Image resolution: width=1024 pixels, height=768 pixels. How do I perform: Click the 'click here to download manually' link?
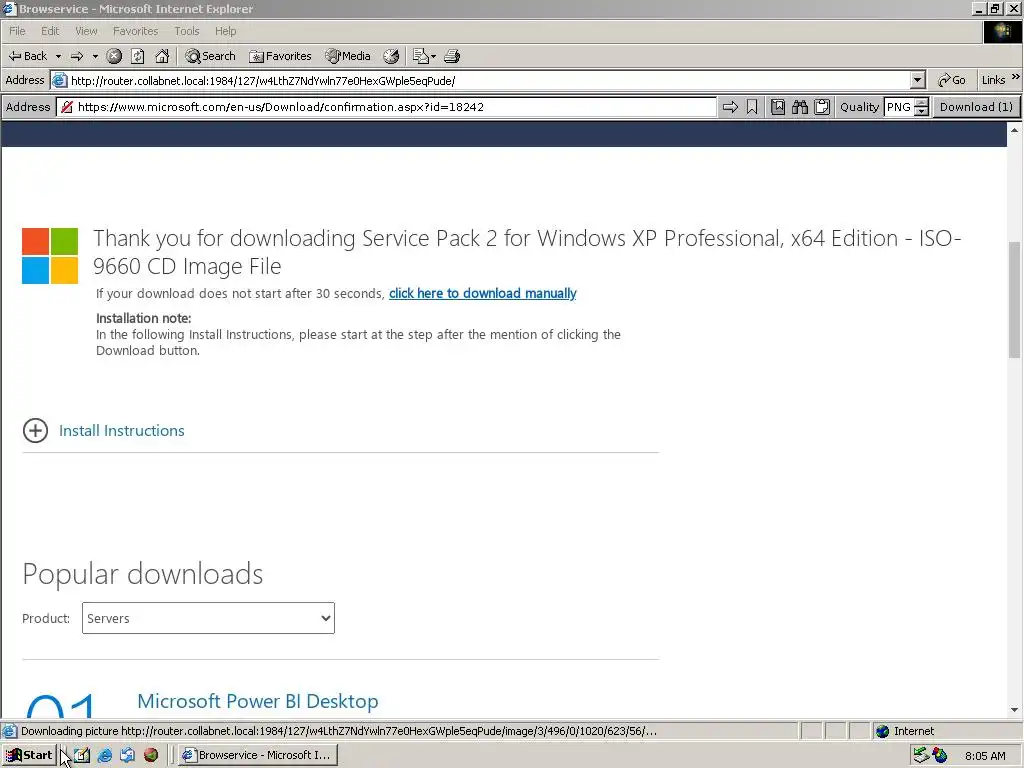point(483,293)
